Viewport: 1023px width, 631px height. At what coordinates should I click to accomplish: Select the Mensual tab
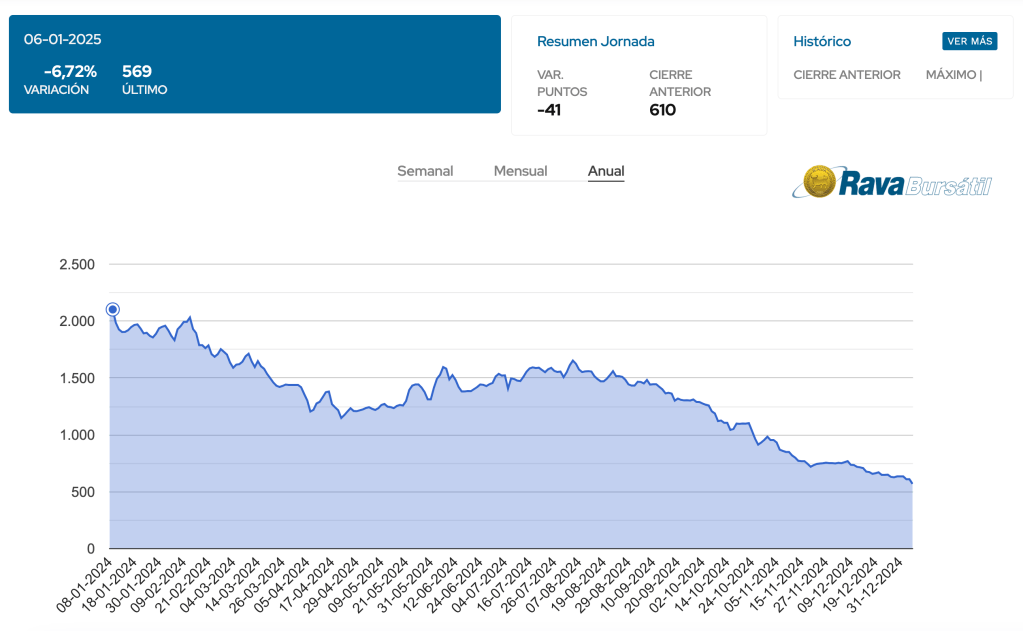tap(520, 171)
